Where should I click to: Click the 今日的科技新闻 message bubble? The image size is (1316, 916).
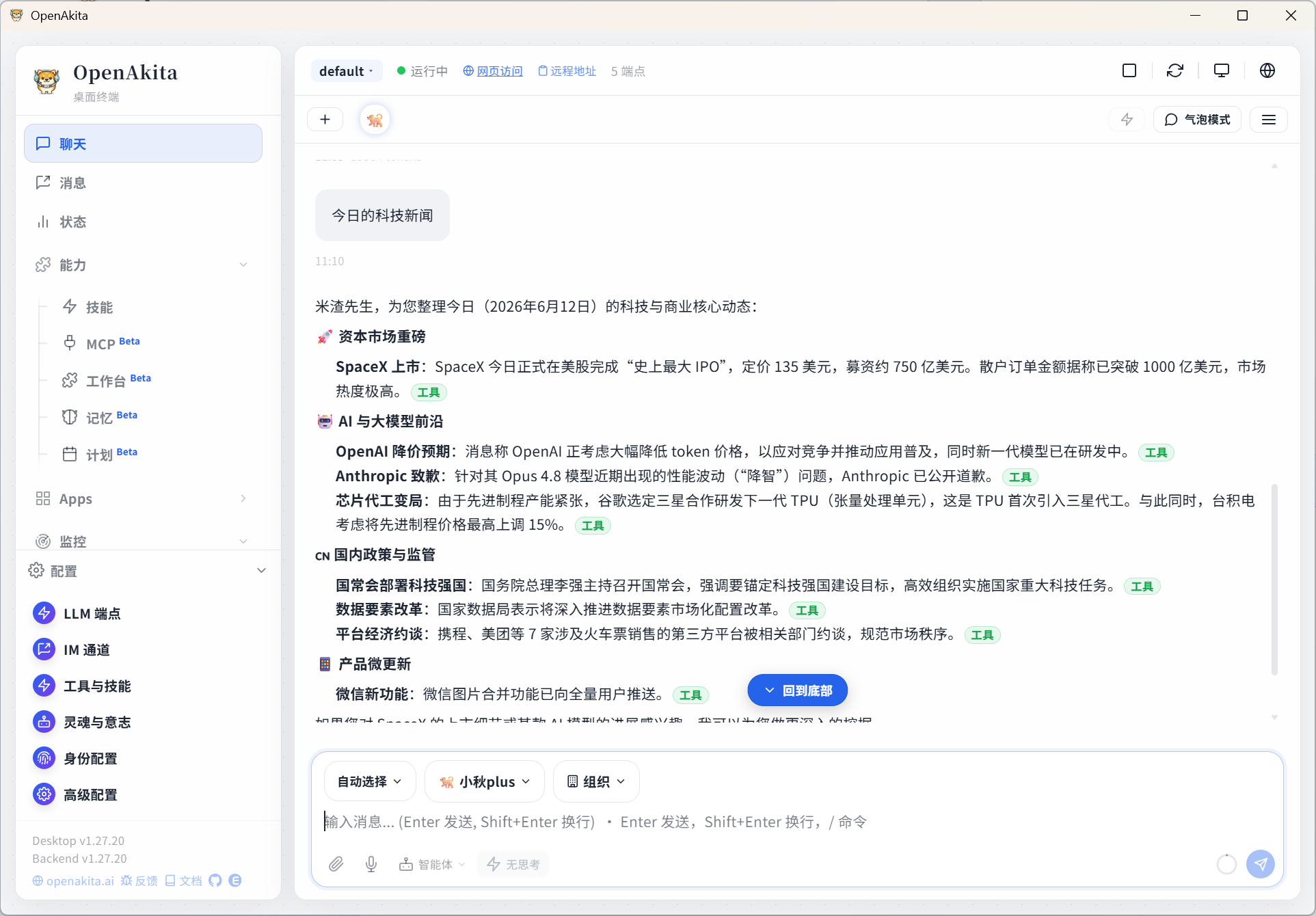click(x=382, y=215)
